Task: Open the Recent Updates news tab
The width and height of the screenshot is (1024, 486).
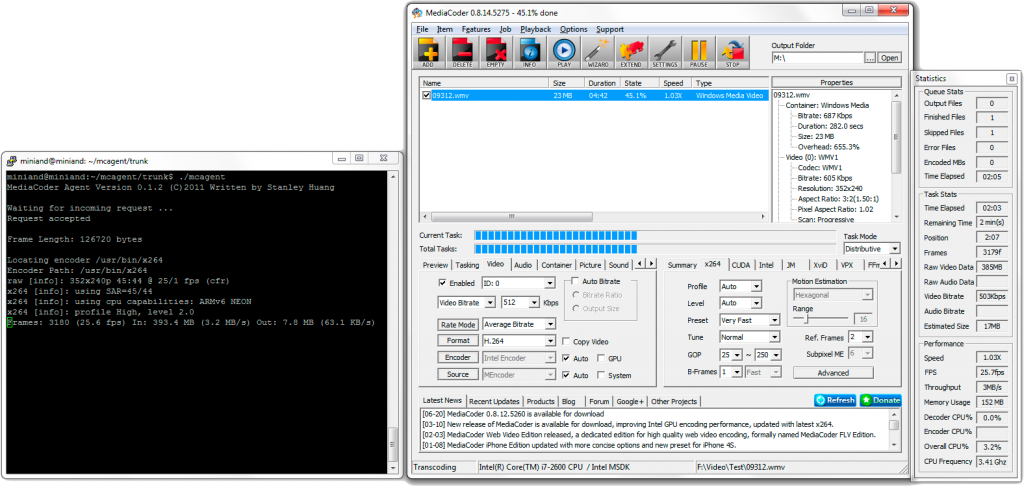Action: pos(494,401)
